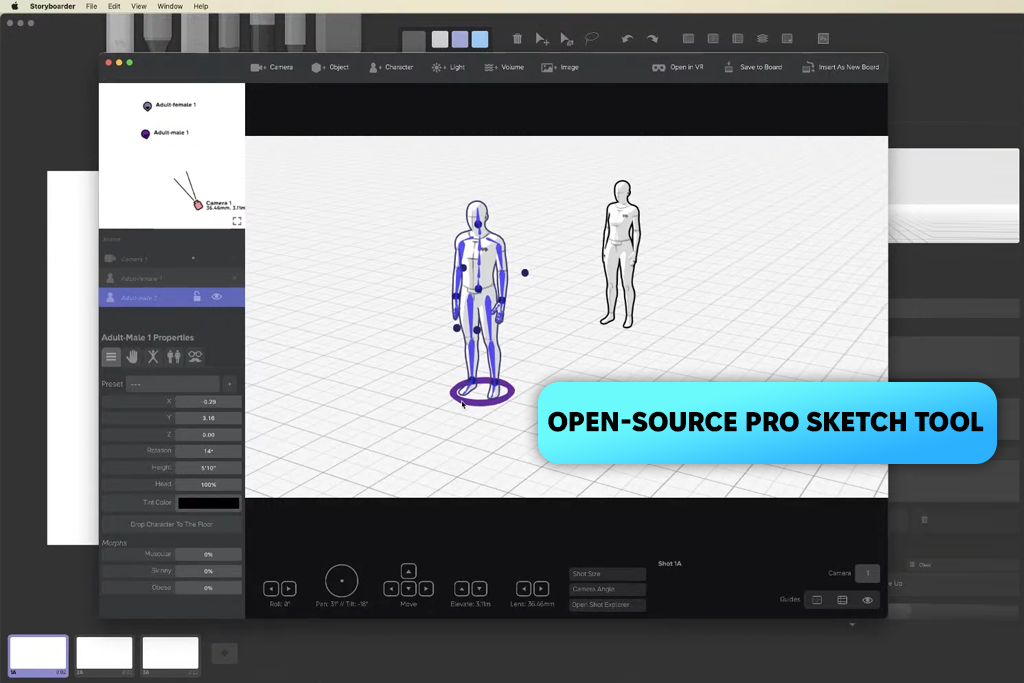Add a Character to the scene

click(x=391, y=67)
